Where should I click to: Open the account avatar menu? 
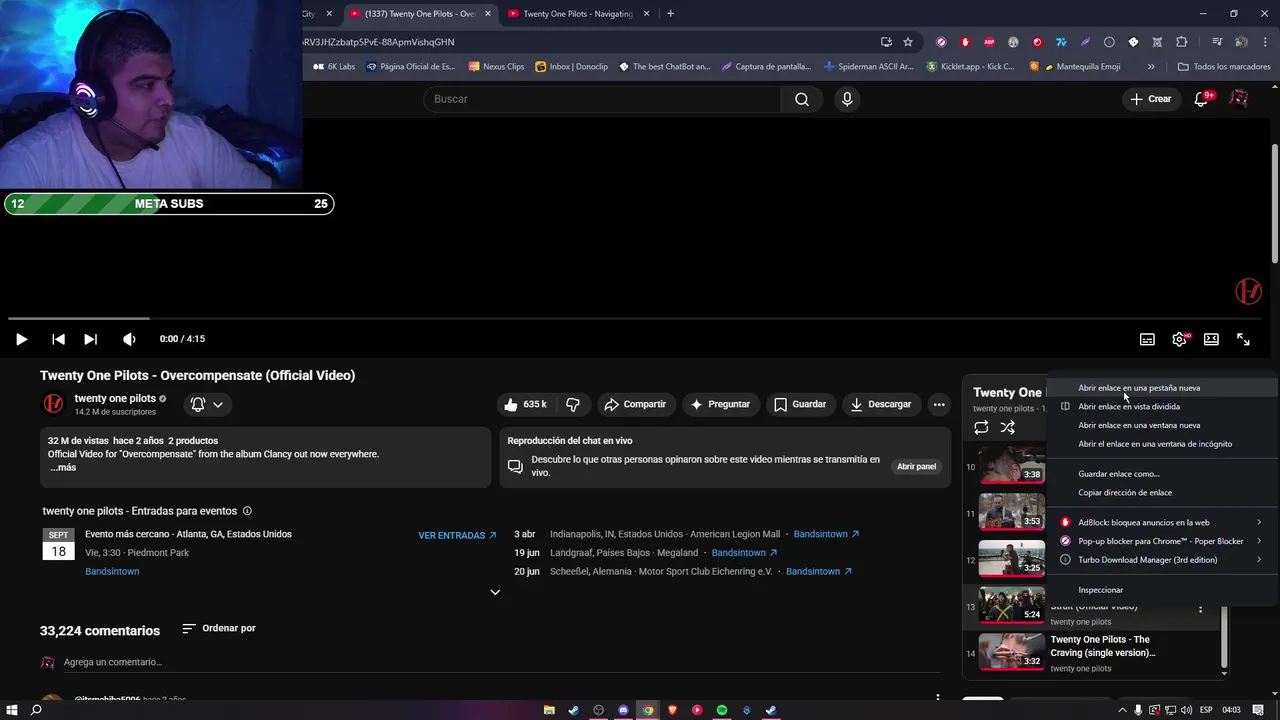1239,99
